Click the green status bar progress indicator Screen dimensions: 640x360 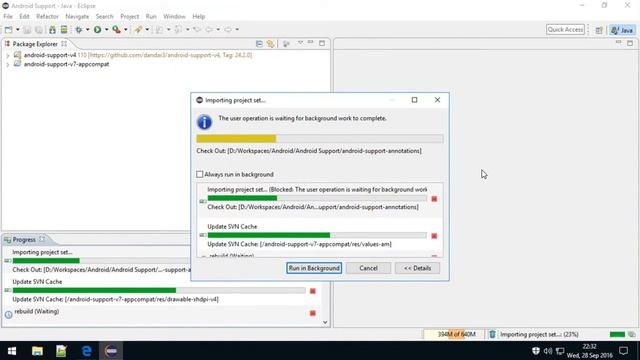(x=617, y=334)
